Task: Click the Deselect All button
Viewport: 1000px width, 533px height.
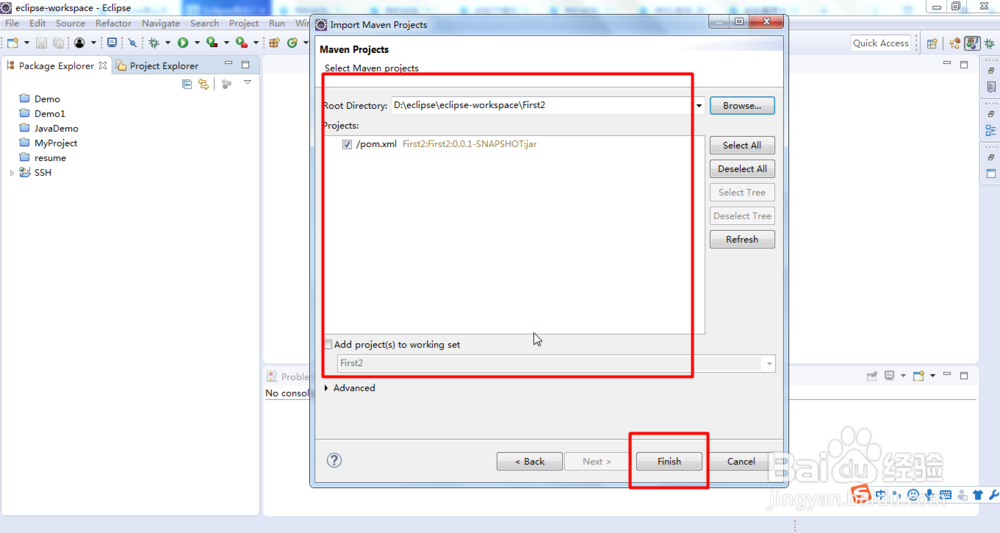Action: [742, 169]
